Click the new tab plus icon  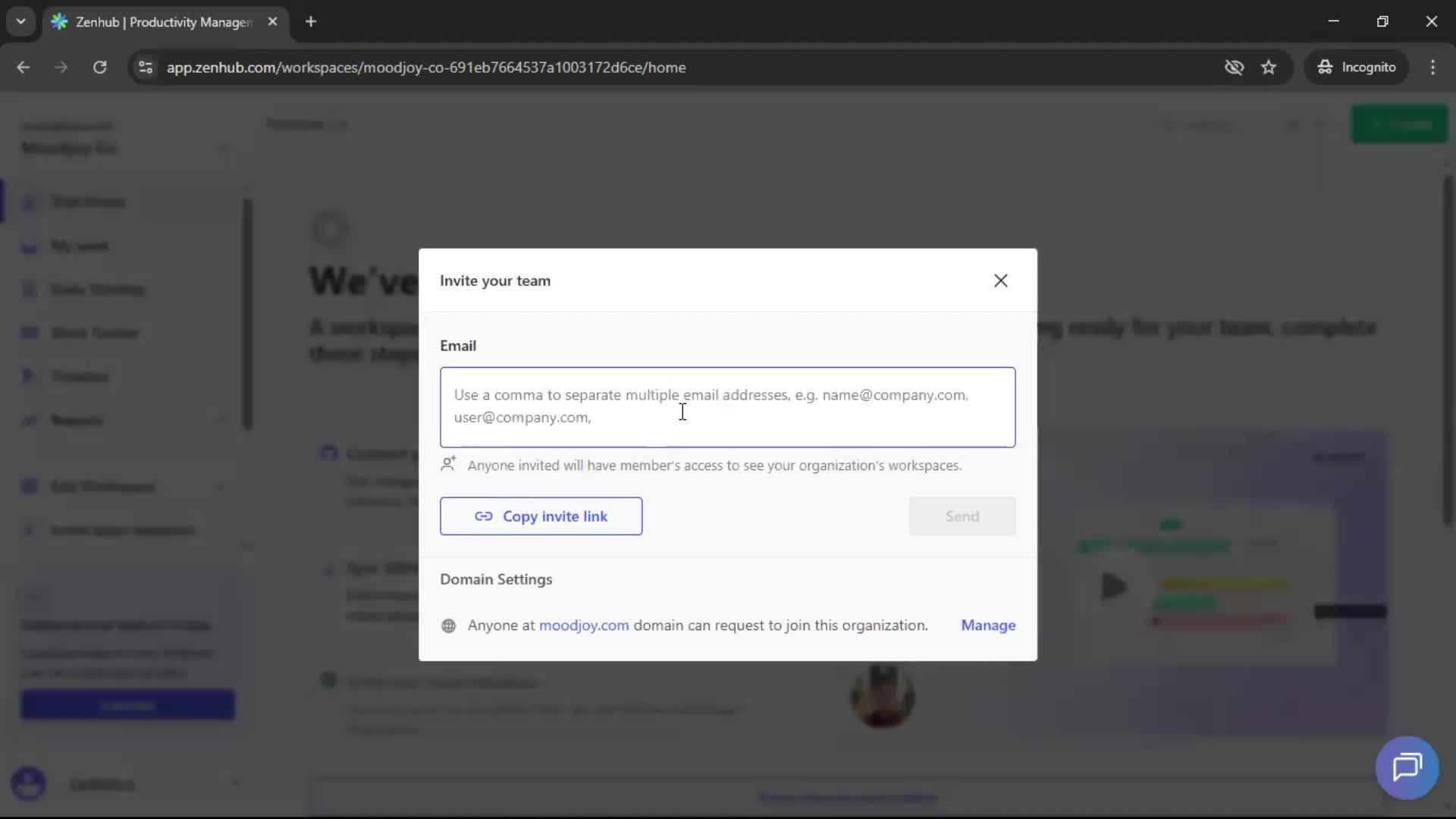pyautogui.click(x=311, y=22)
